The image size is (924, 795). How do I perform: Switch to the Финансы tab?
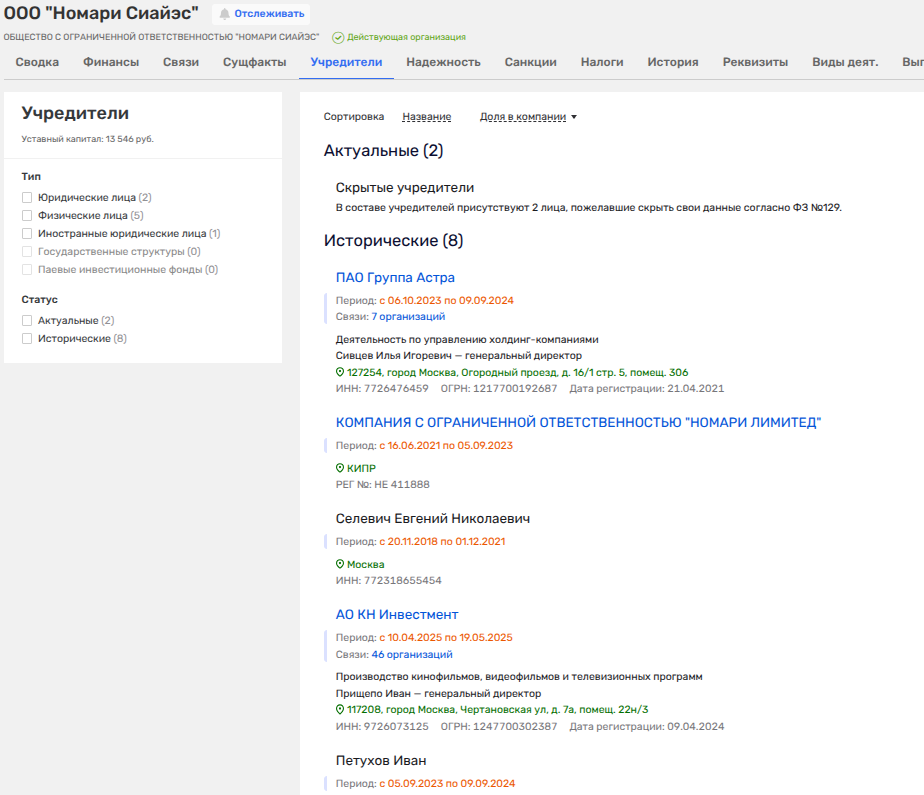pyautogui.click(x=111, y=62)
